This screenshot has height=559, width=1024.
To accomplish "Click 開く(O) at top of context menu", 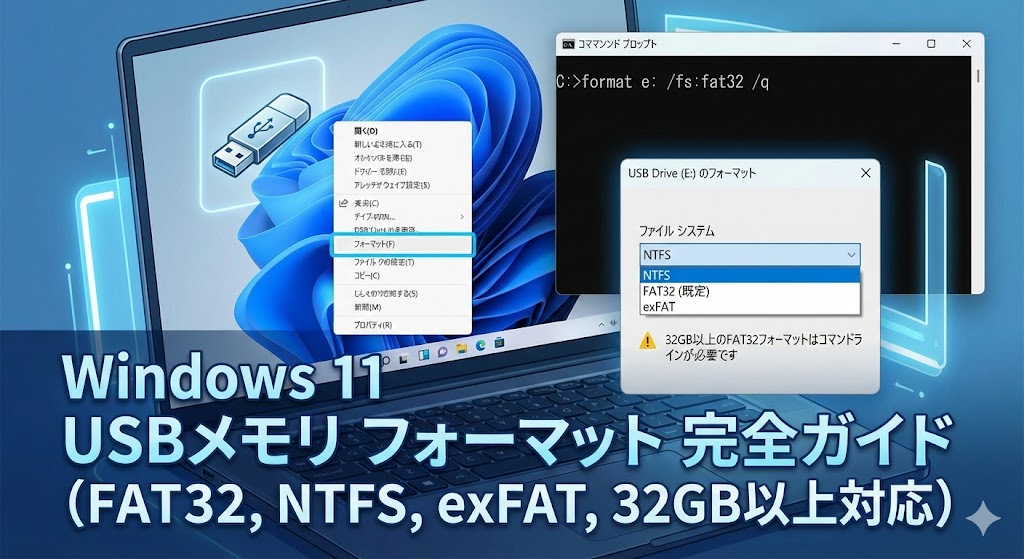I will (366, 131).
